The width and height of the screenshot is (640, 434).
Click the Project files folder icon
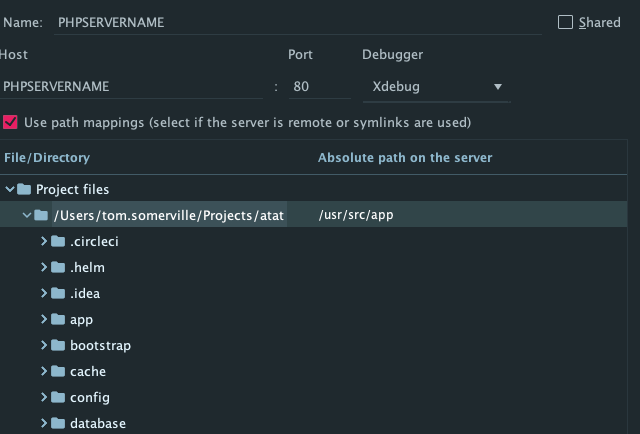pos(24,189)
